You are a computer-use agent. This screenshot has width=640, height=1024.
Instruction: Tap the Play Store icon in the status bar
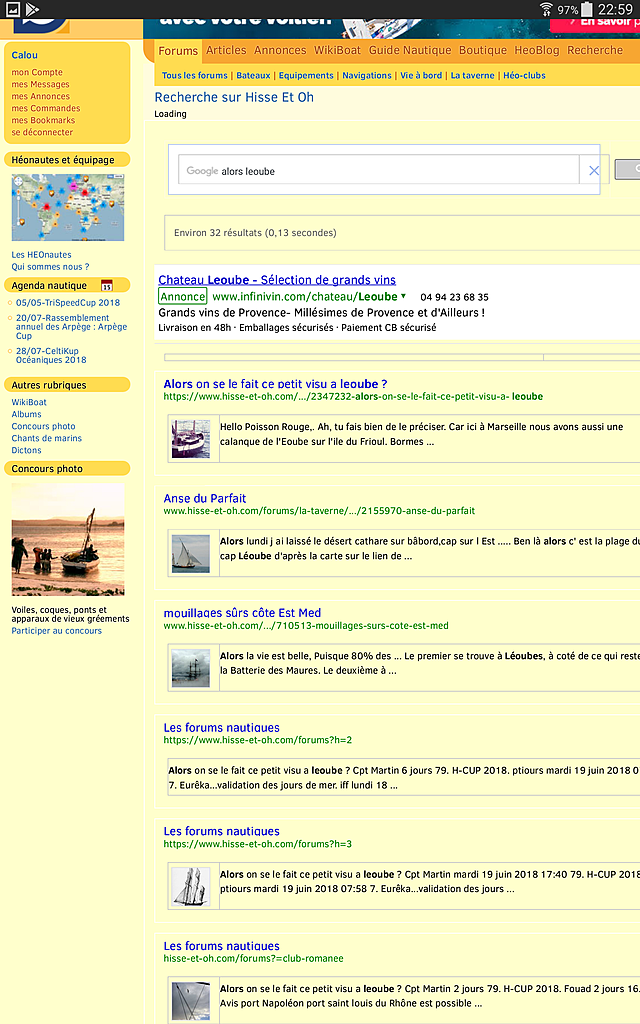tap(32, 9)
